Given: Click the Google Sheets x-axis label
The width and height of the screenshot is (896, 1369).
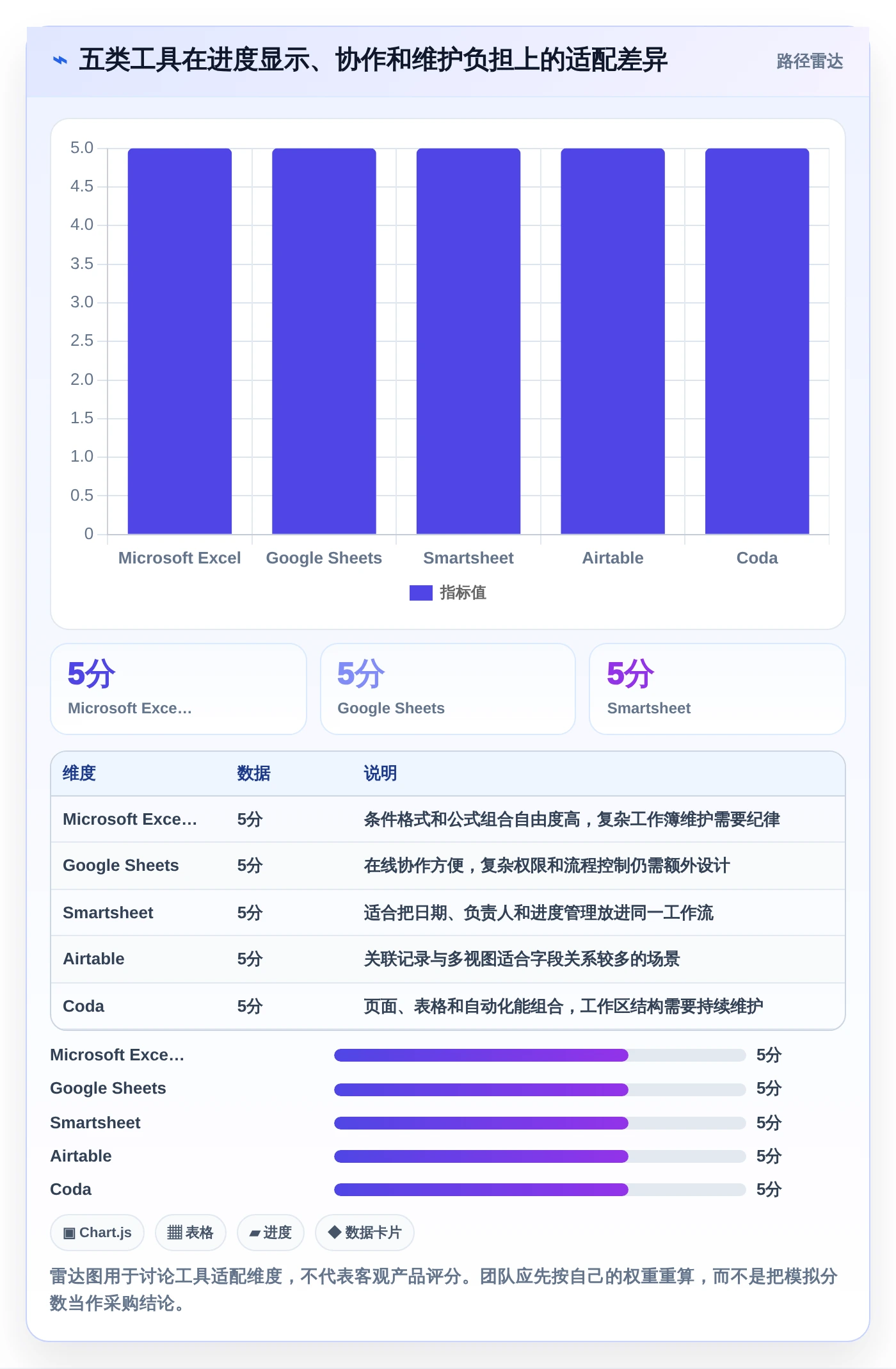Looking at the screenshot, I should coord(324,558).
